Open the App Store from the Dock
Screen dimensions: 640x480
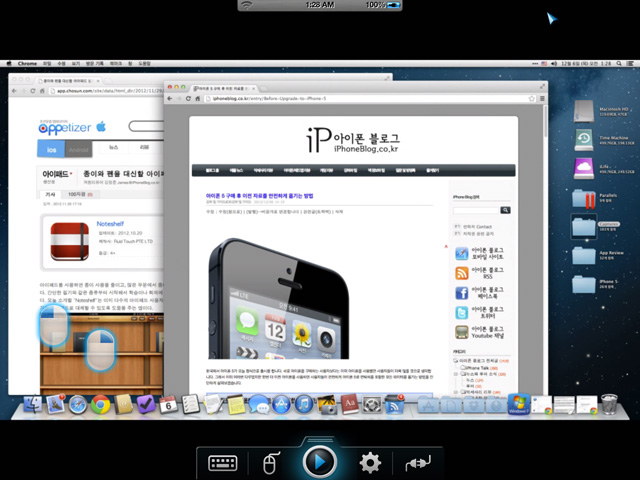[x=281, y=405]
